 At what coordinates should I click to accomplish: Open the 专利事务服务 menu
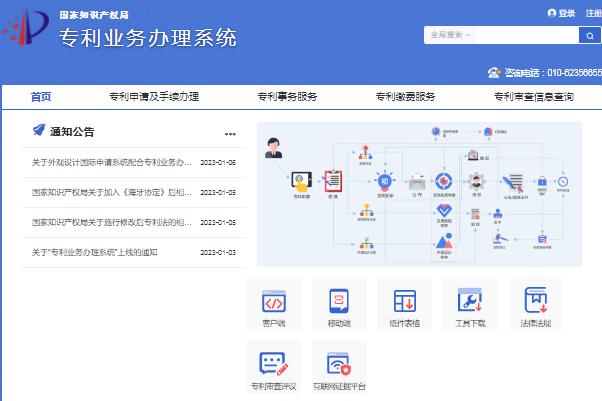point(287,96)
